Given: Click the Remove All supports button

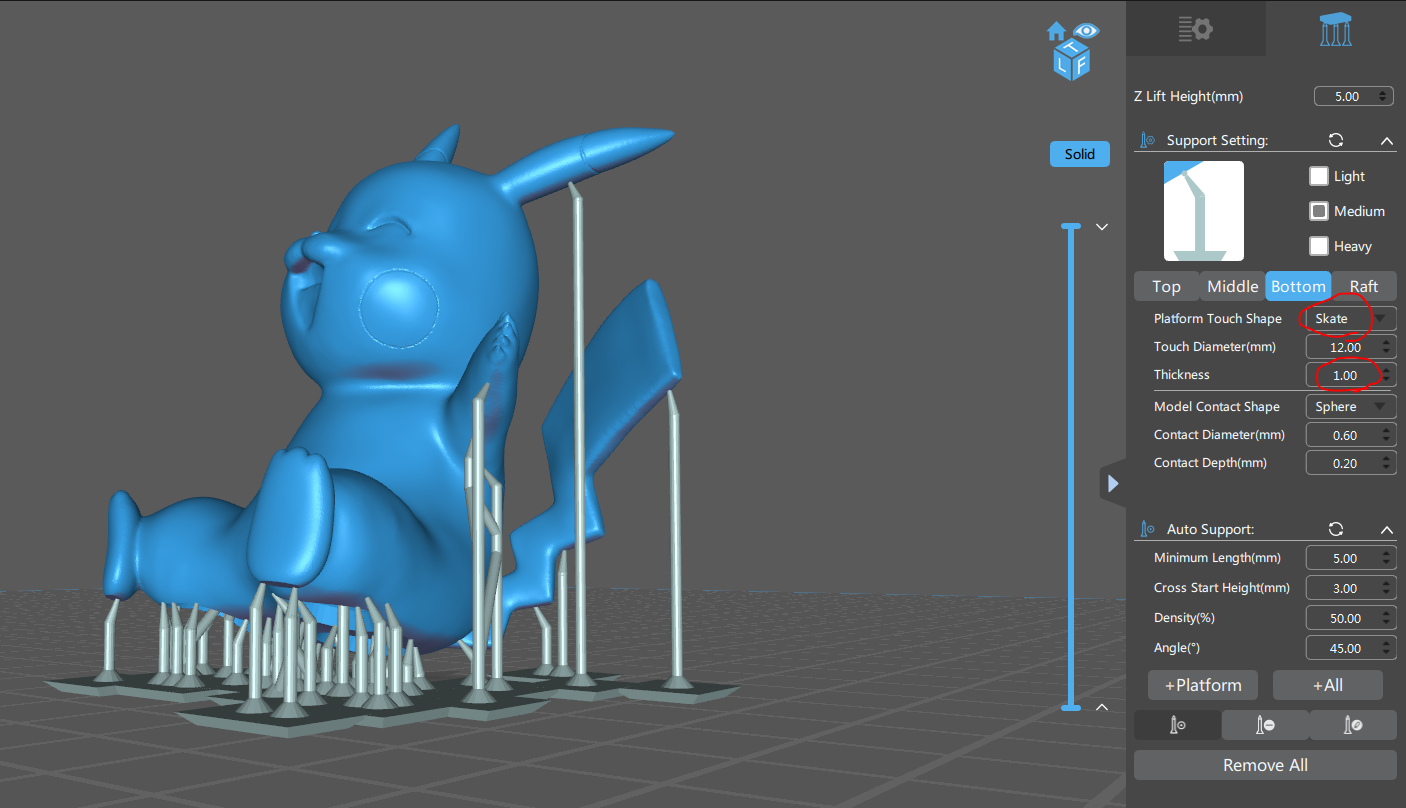Looking at the screenshot, I should tap(1265, 765).
